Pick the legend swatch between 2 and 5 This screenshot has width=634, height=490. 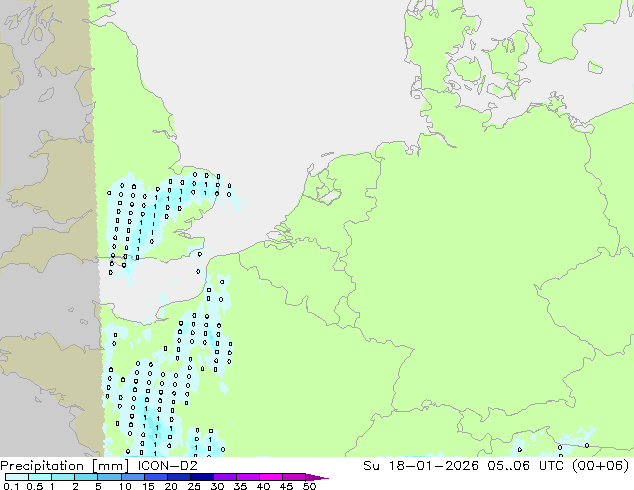tap(86, 477)
